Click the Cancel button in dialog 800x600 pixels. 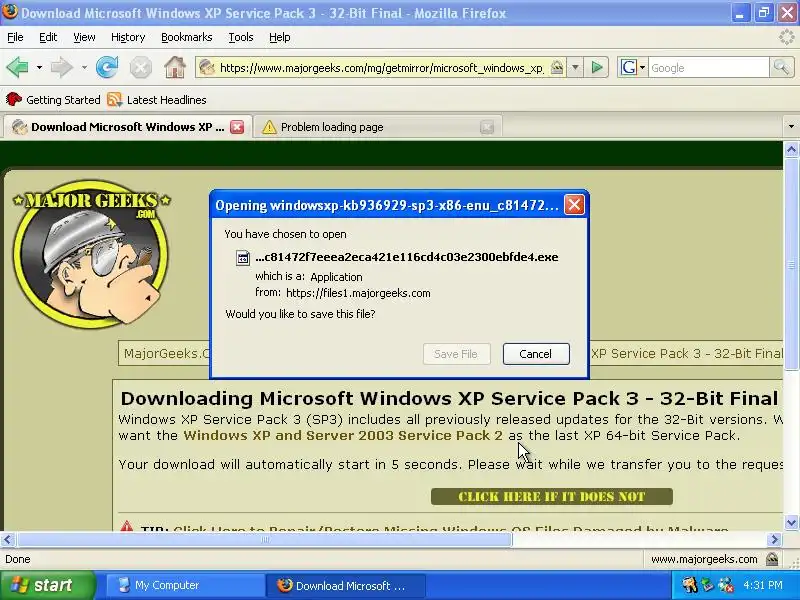(536, 354)
